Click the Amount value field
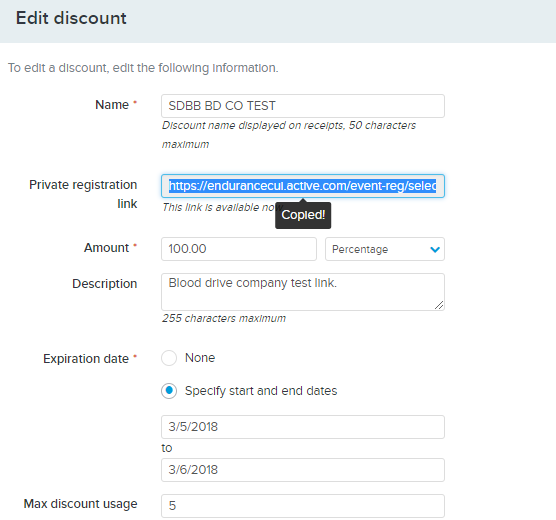 pos(239,249)
